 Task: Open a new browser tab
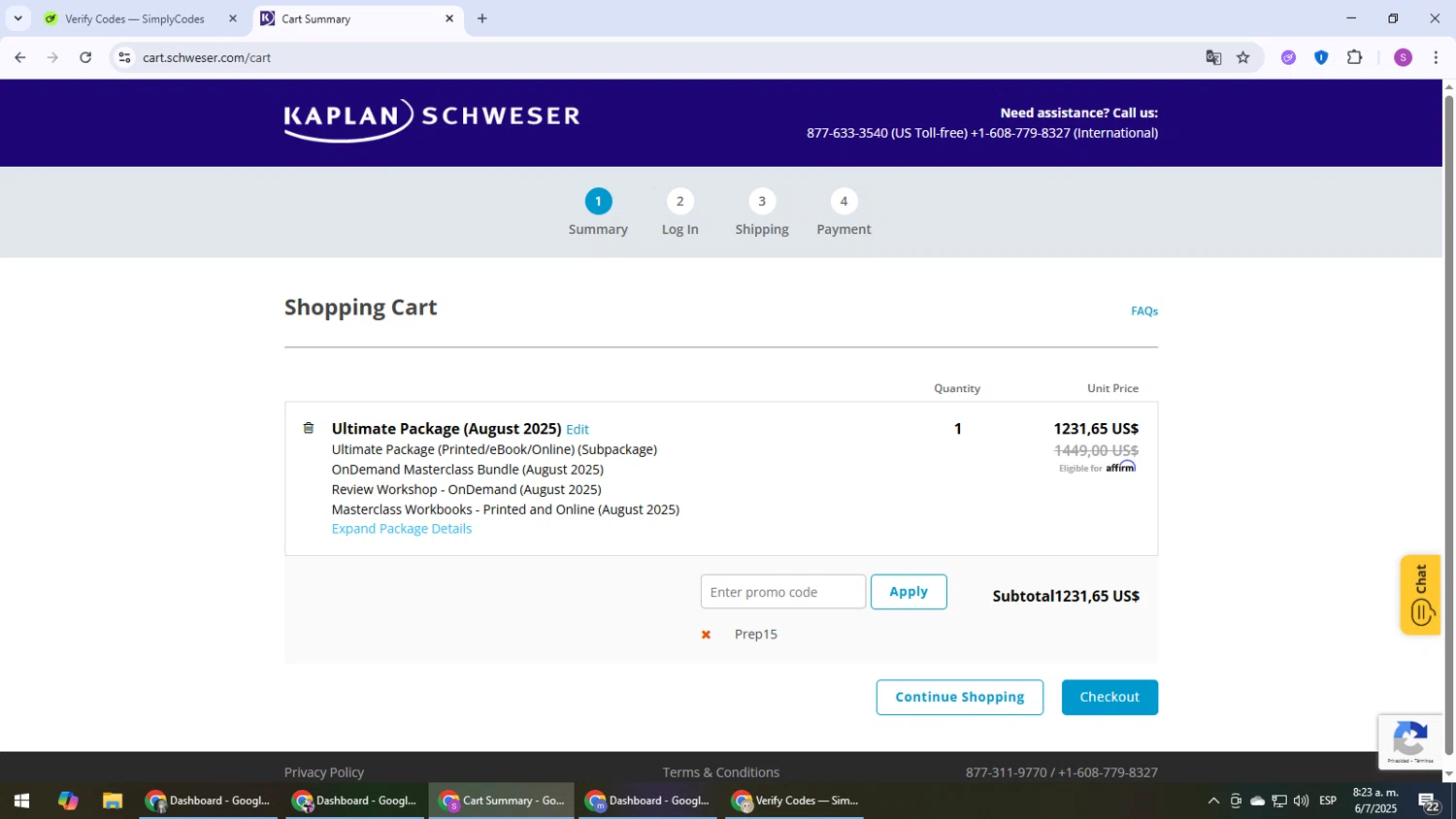[x=482, y=18]
